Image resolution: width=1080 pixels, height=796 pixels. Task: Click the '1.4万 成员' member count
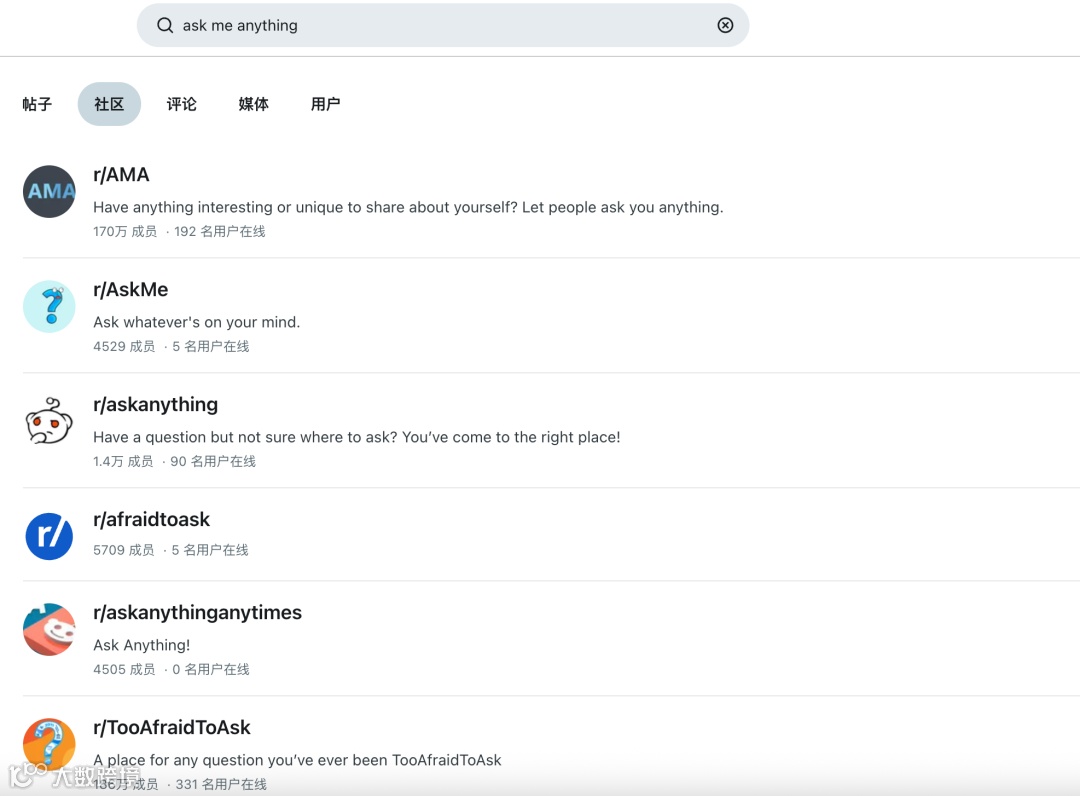tap(123, 461)
